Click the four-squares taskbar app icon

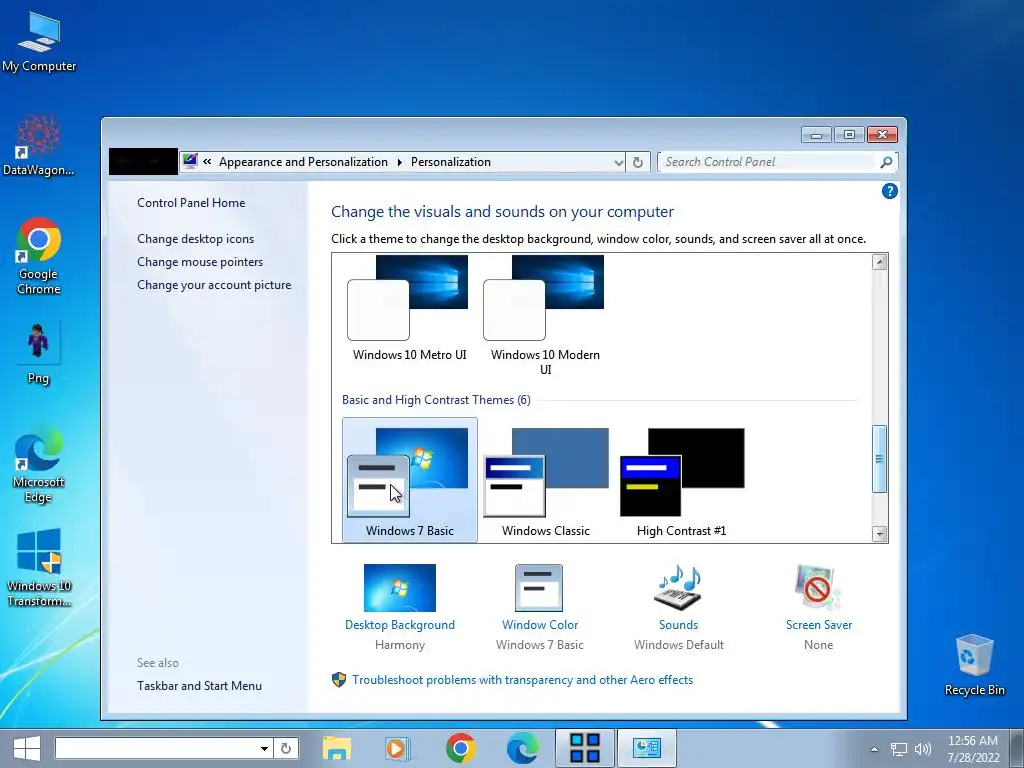coord(584,748)
